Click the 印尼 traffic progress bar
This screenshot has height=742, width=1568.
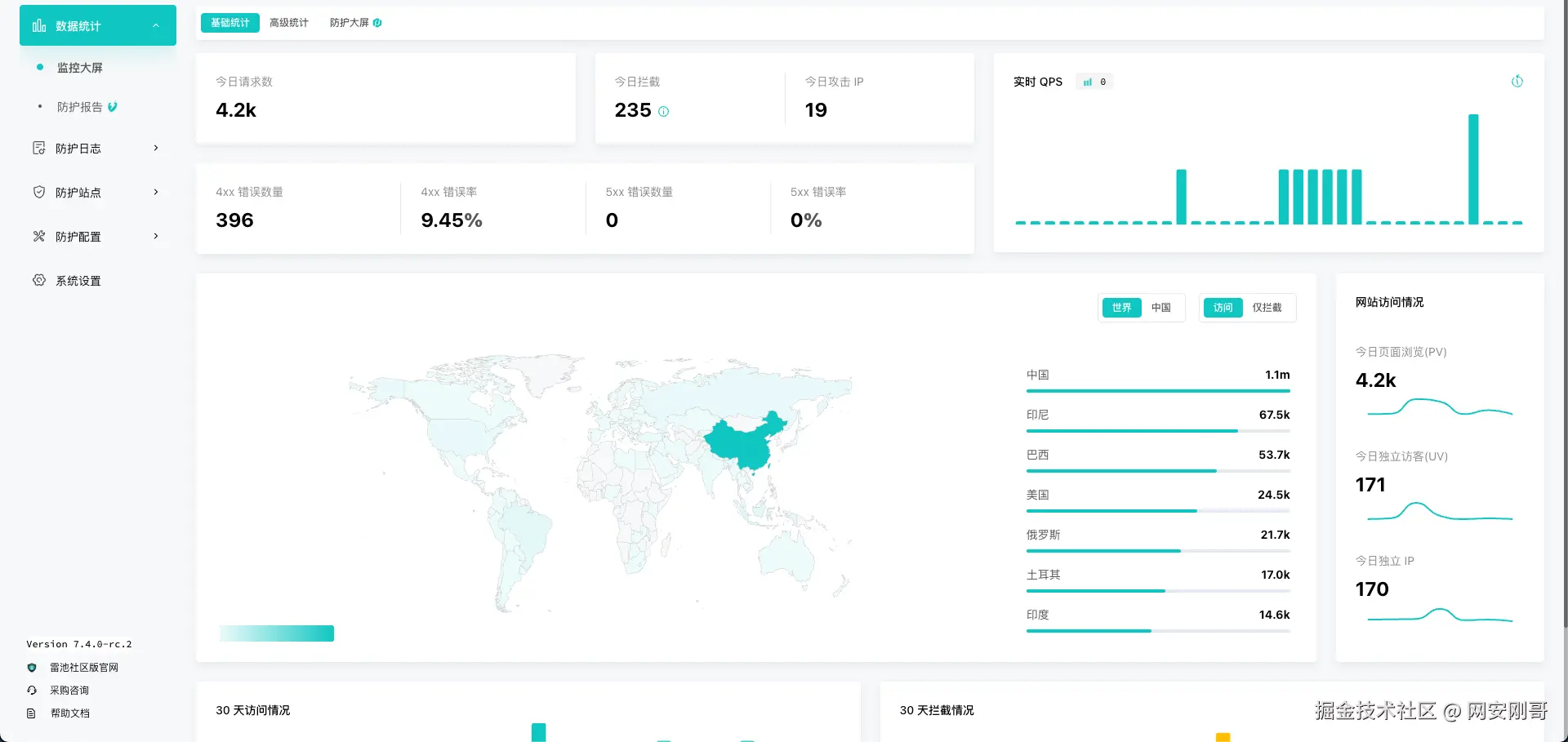coord(1158,431)
